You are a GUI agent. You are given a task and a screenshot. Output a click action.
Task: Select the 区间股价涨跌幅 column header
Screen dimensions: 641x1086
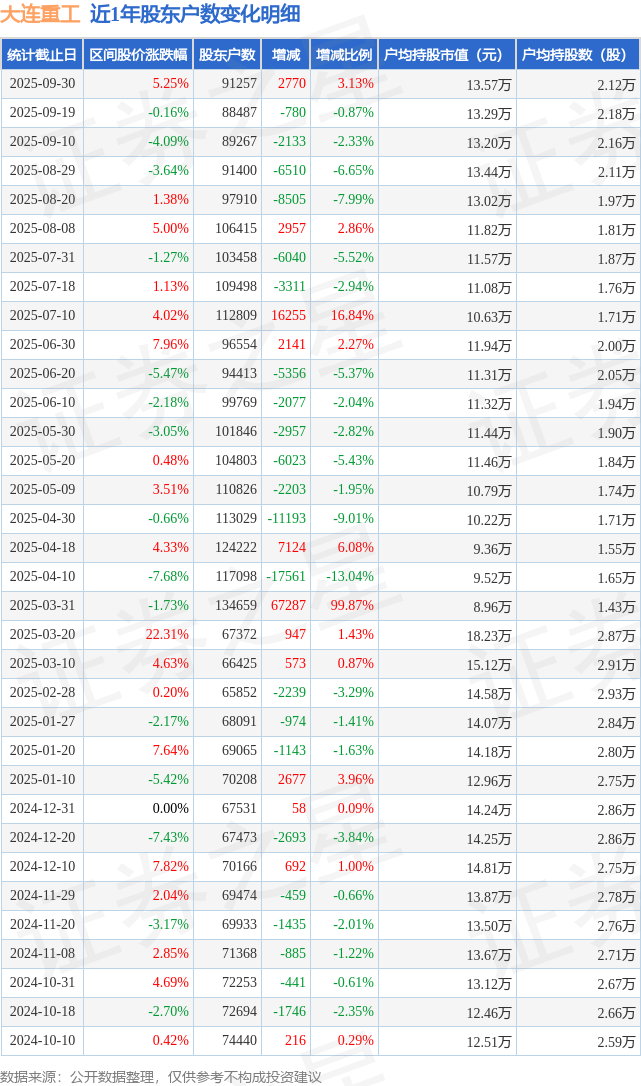click(x=138, y=55)
